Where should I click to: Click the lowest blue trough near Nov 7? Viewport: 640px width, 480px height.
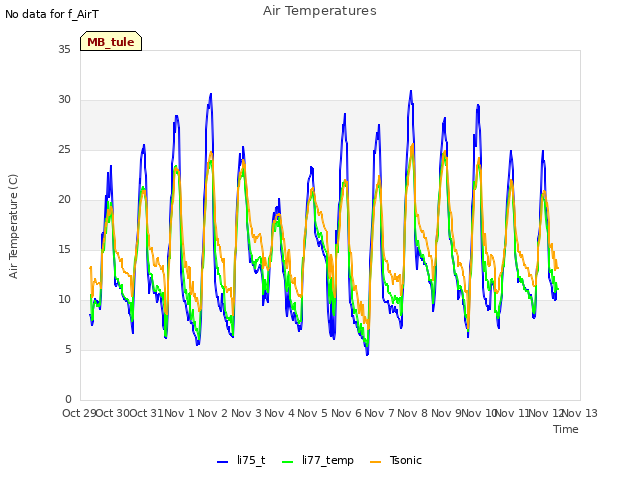click(x=367, y=354)
